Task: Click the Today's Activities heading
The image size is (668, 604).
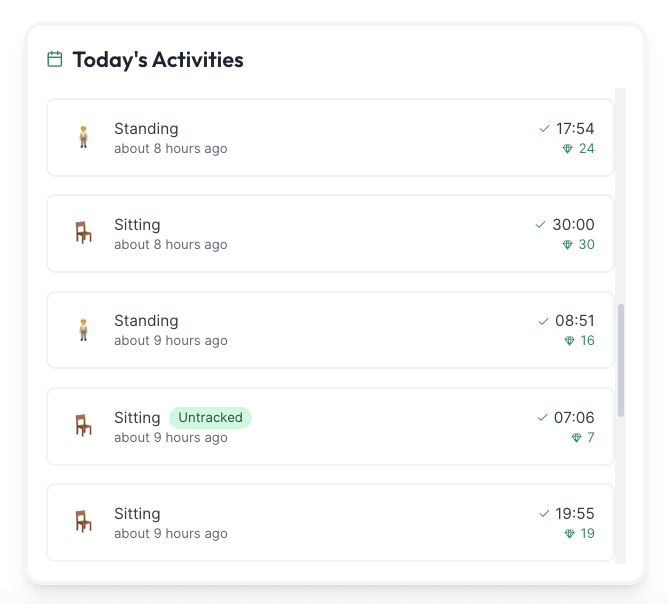Action: coord(158,59)
